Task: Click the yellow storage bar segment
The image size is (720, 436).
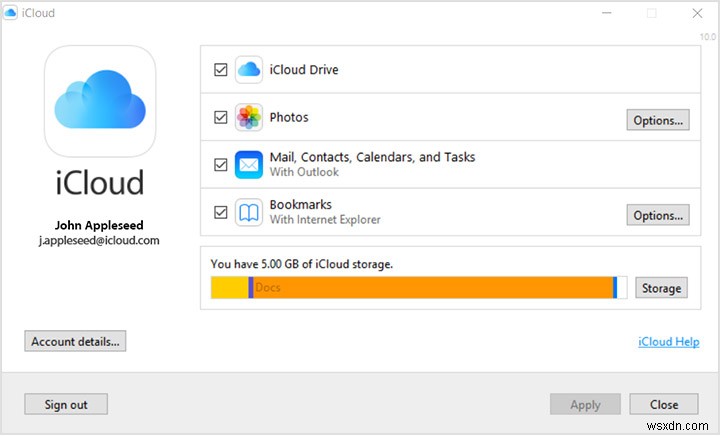Action: pos(229,288)
